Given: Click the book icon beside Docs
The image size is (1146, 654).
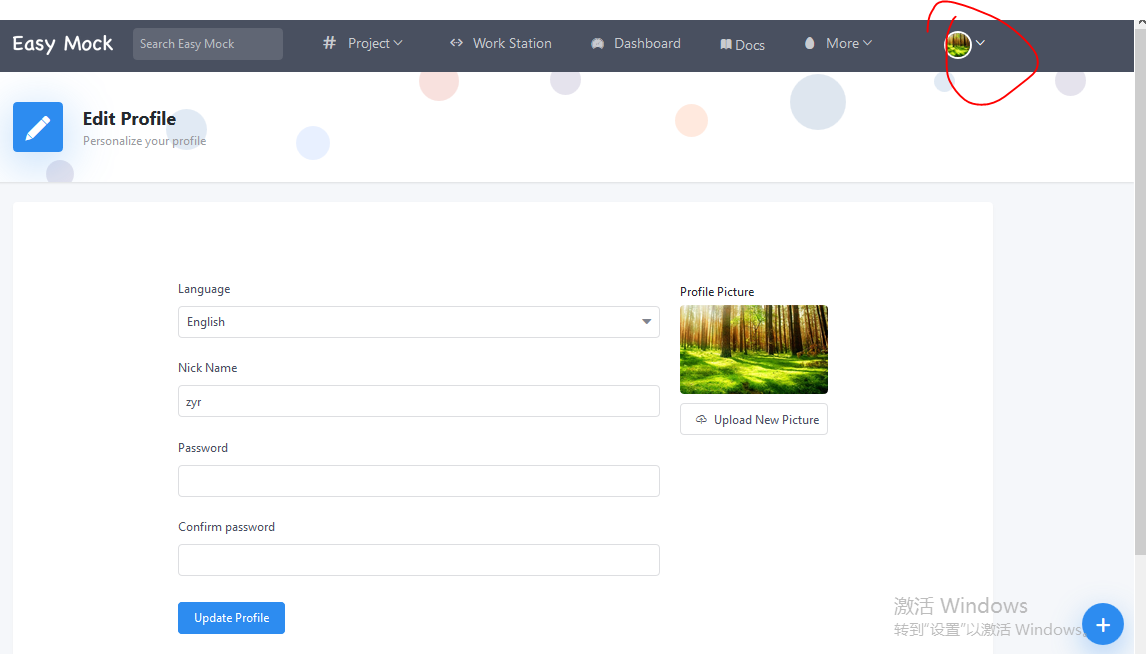Looking at the screenshot, I should 725,43.
